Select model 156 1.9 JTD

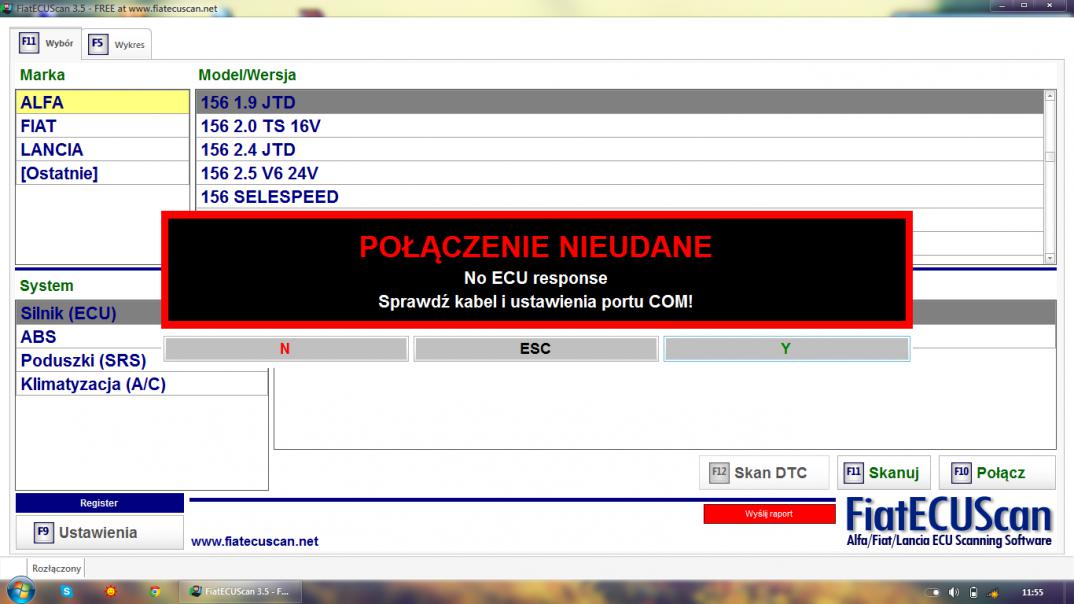(x=620, y=102)
